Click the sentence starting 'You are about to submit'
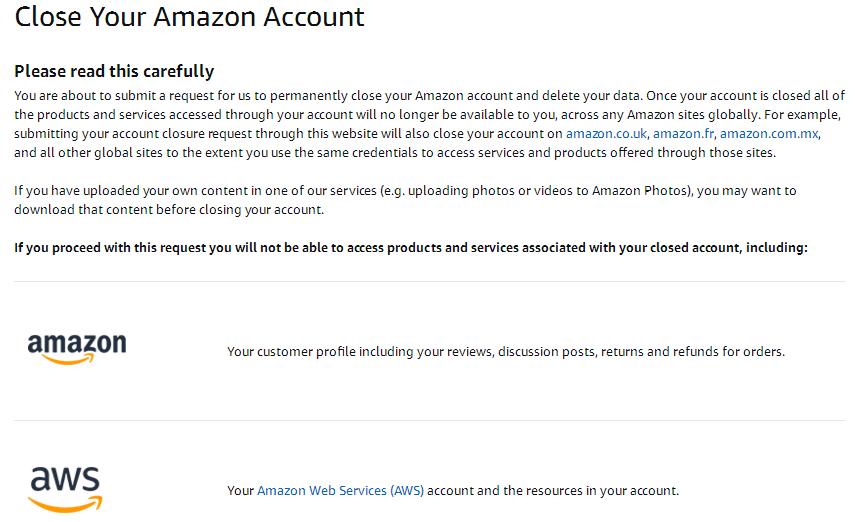Image resolution: width=855 pixels, height=522 pixels. (200, 95)
